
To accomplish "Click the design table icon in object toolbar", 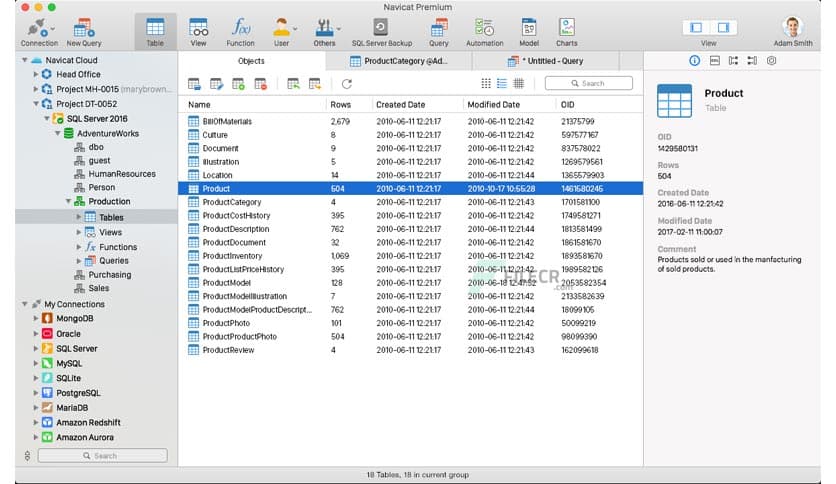I will click(x=216, y=84).
